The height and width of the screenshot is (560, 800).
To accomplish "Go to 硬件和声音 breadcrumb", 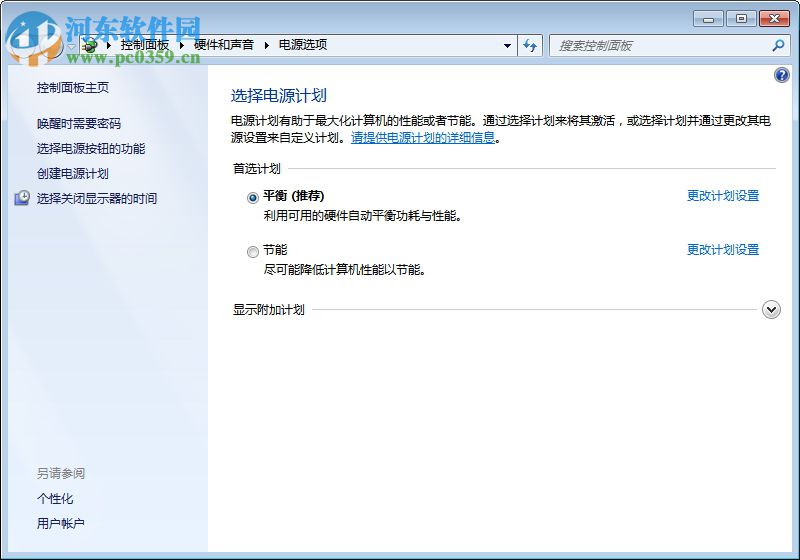I will coord(223,45).
